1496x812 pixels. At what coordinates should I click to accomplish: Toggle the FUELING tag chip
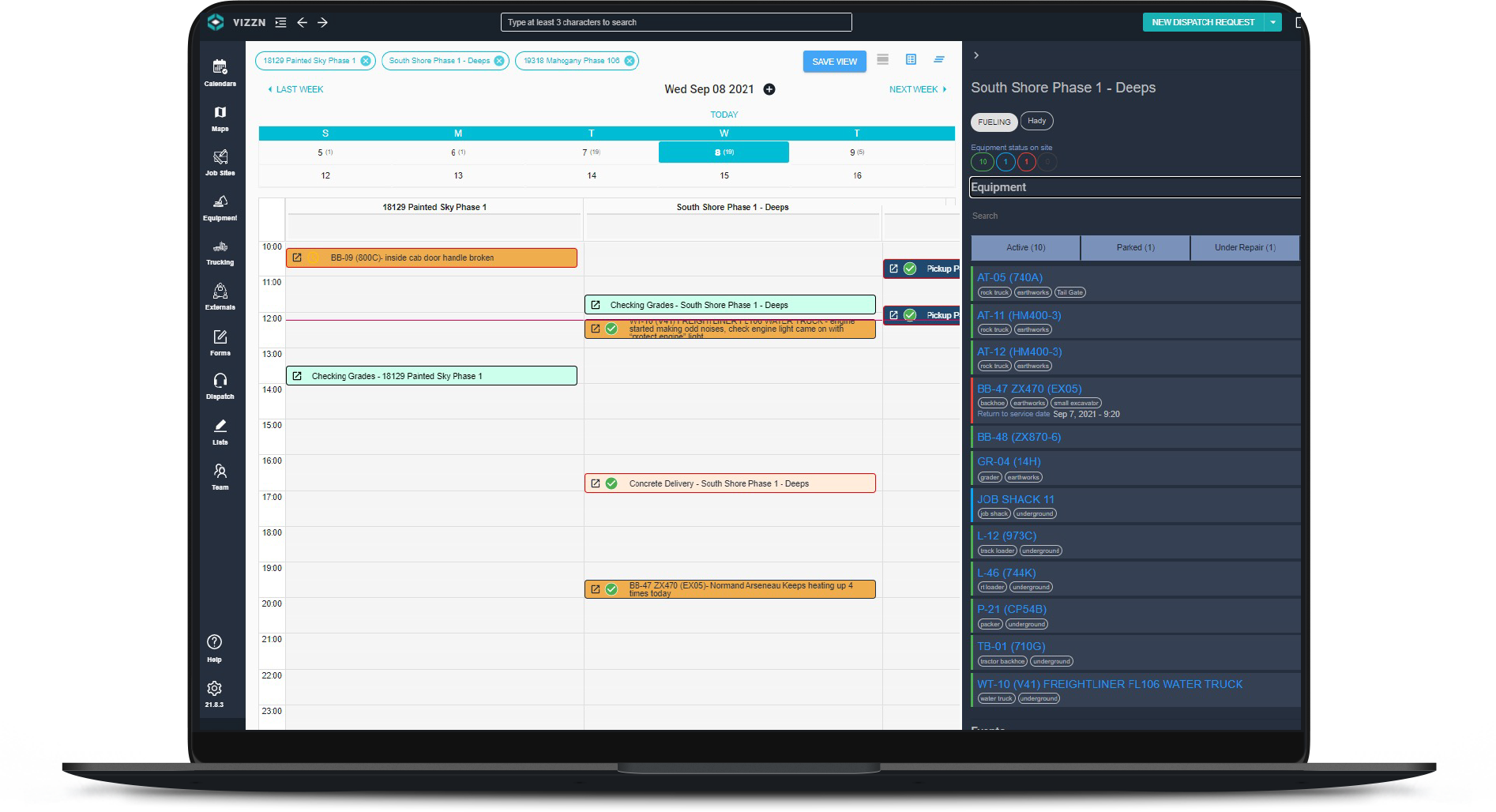pyautogui.click(x=994, y=122)
